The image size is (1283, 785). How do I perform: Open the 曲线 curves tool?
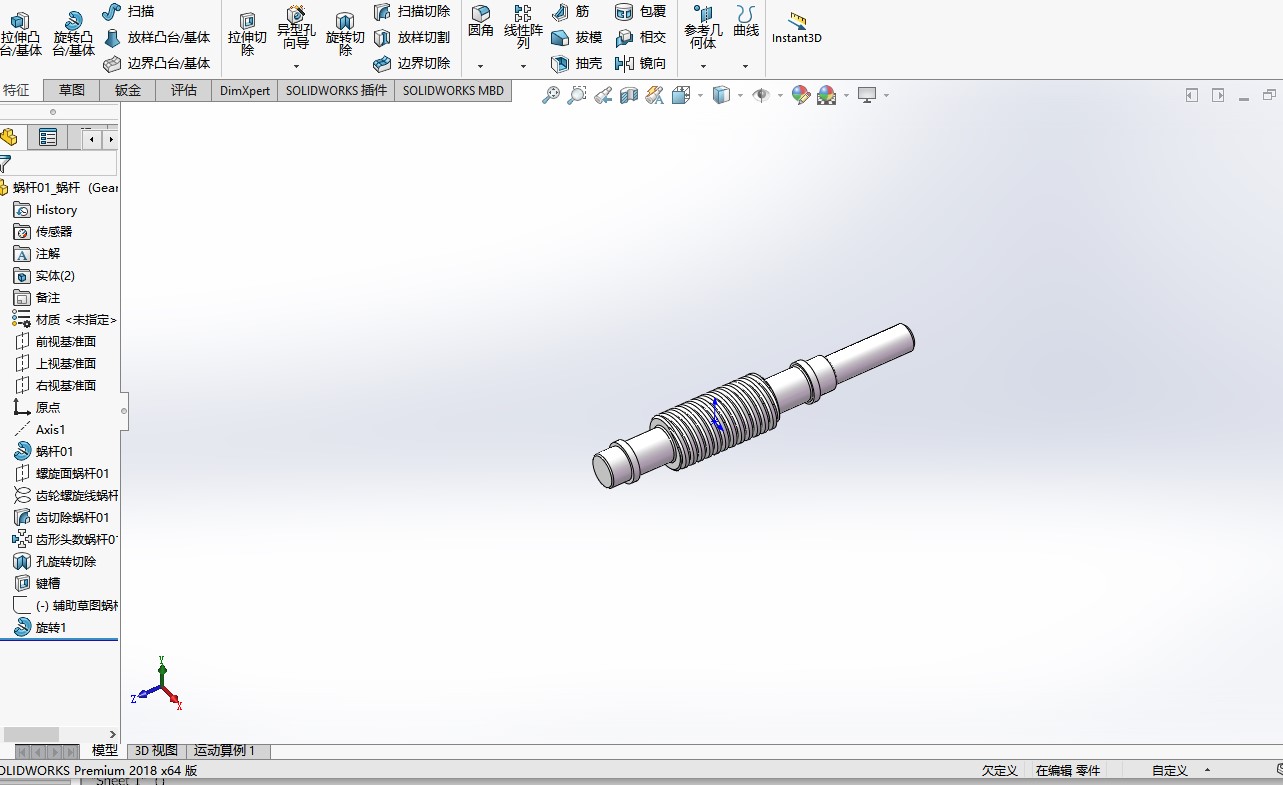pyautogui.click(x=746, y=22)
